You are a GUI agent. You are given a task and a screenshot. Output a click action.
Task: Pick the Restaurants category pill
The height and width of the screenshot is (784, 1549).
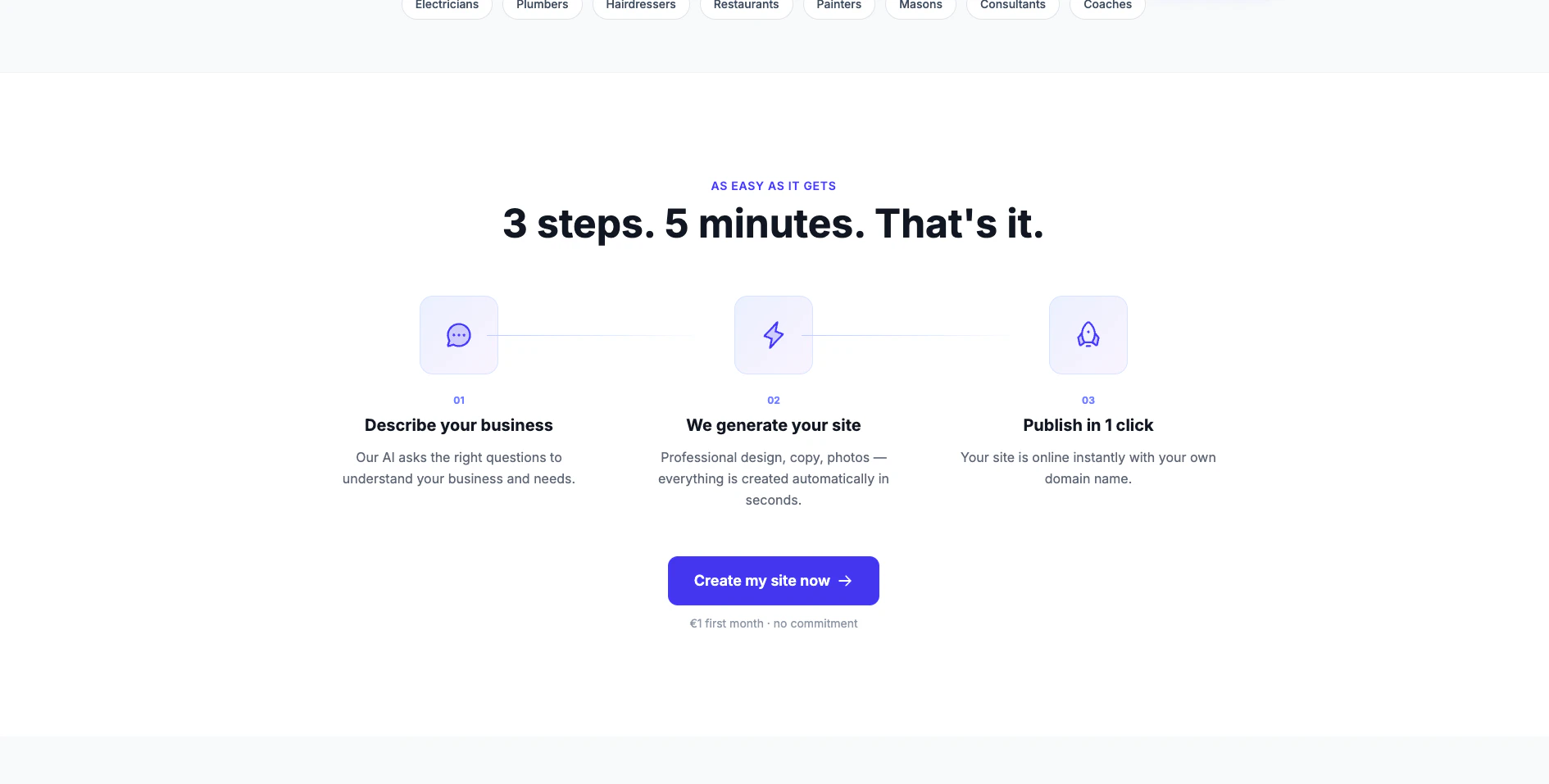click(746, 6)
